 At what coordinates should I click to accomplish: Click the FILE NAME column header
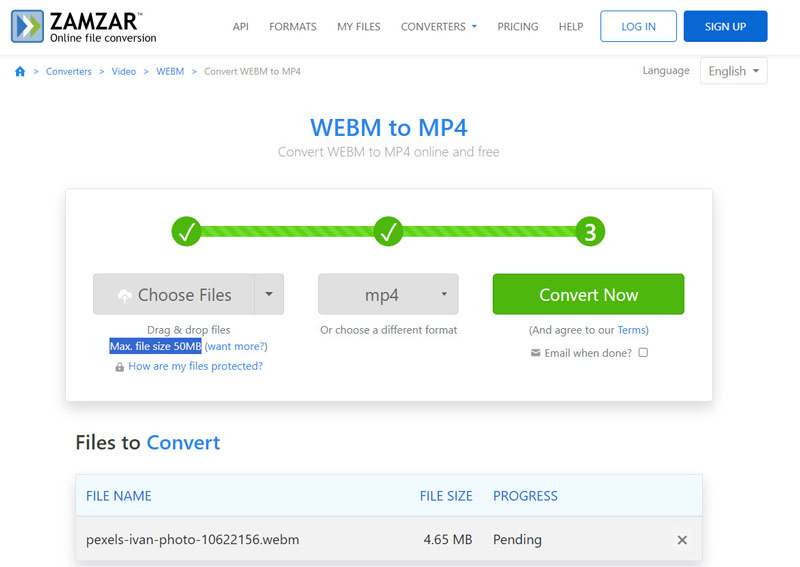click(x=119, y=496)
